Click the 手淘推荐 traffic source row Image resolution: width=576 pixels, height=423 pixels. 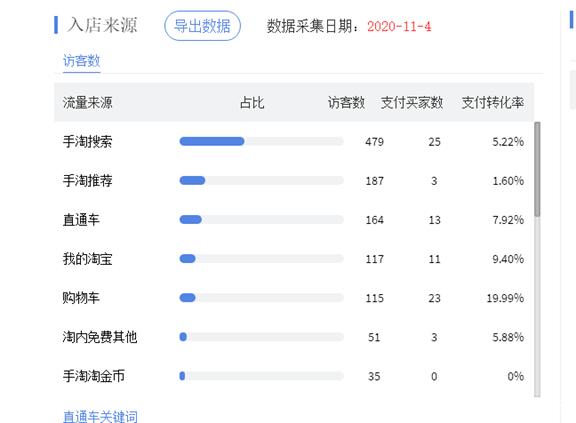point(294,180)
